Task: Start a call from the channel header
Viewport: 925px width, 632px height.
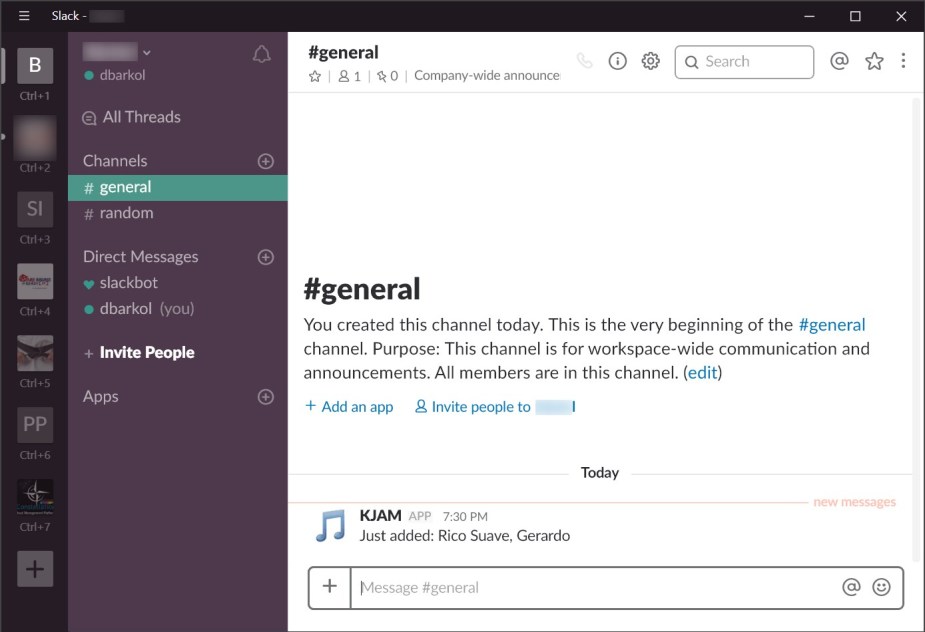Action: [x=584, y=61]
